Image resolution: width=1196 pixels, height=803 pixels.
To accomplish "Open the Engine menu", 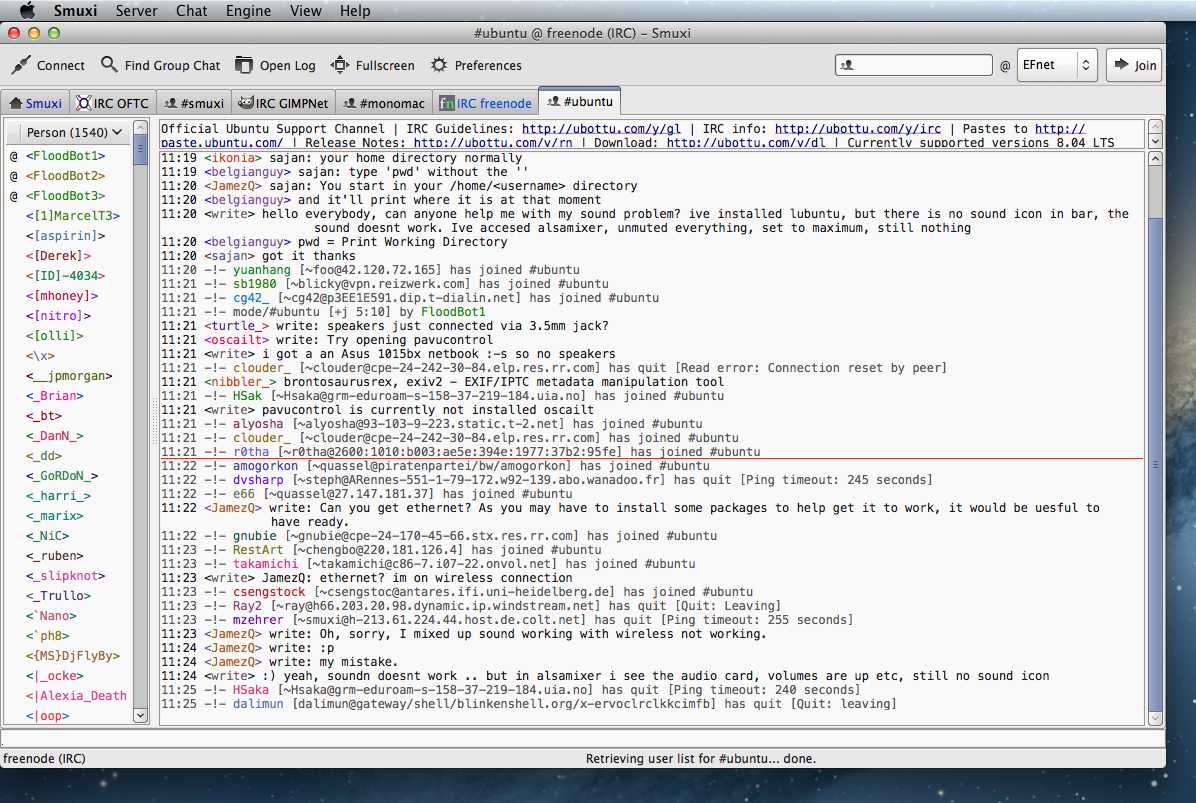I will coord(247,11).
